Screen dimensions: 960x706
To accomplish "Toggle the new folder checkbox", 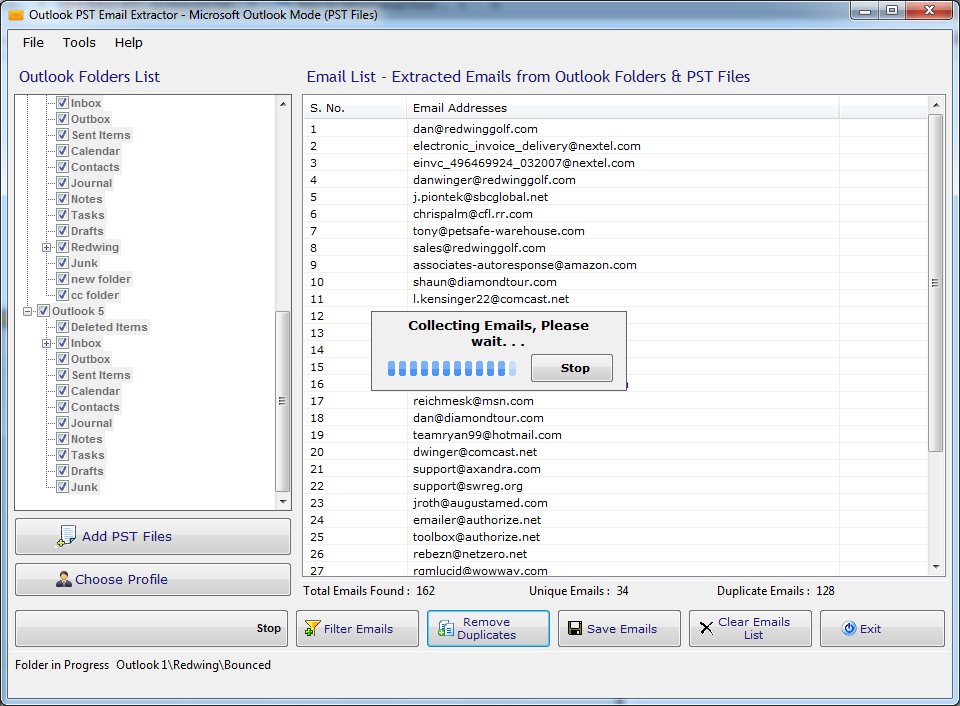I will click(62, 279).
